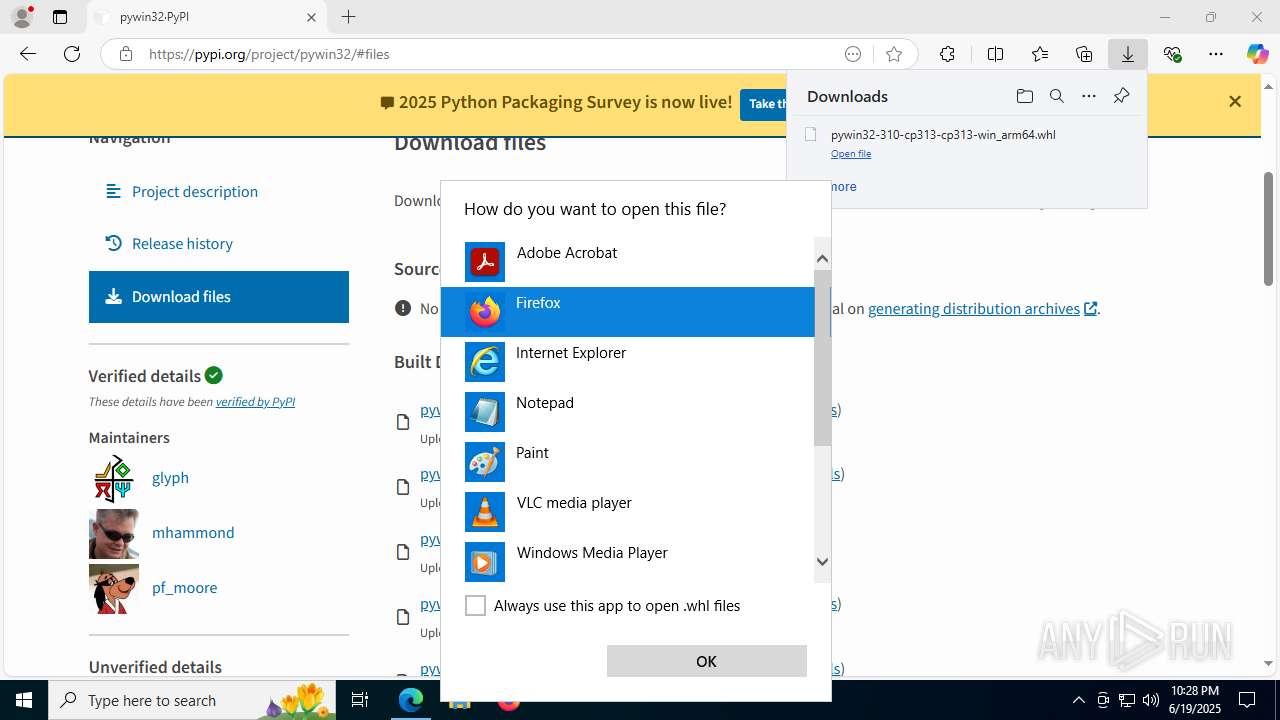
Task: Add this page to favorites
Action: [894, 54]
